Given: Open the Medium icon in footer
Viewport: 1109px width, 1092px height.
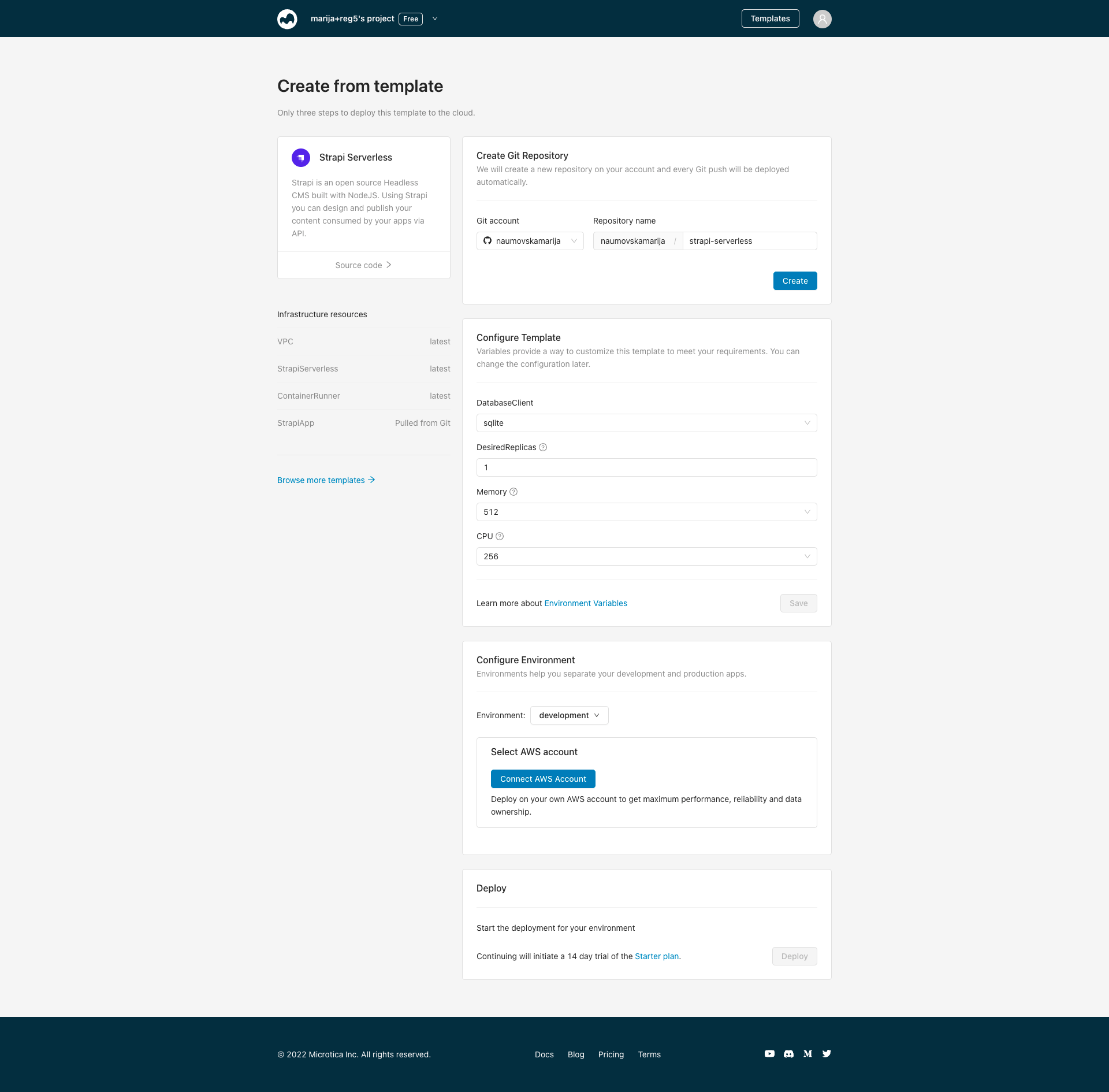Looking at the screenshot, I should (x=807, y=1054).
